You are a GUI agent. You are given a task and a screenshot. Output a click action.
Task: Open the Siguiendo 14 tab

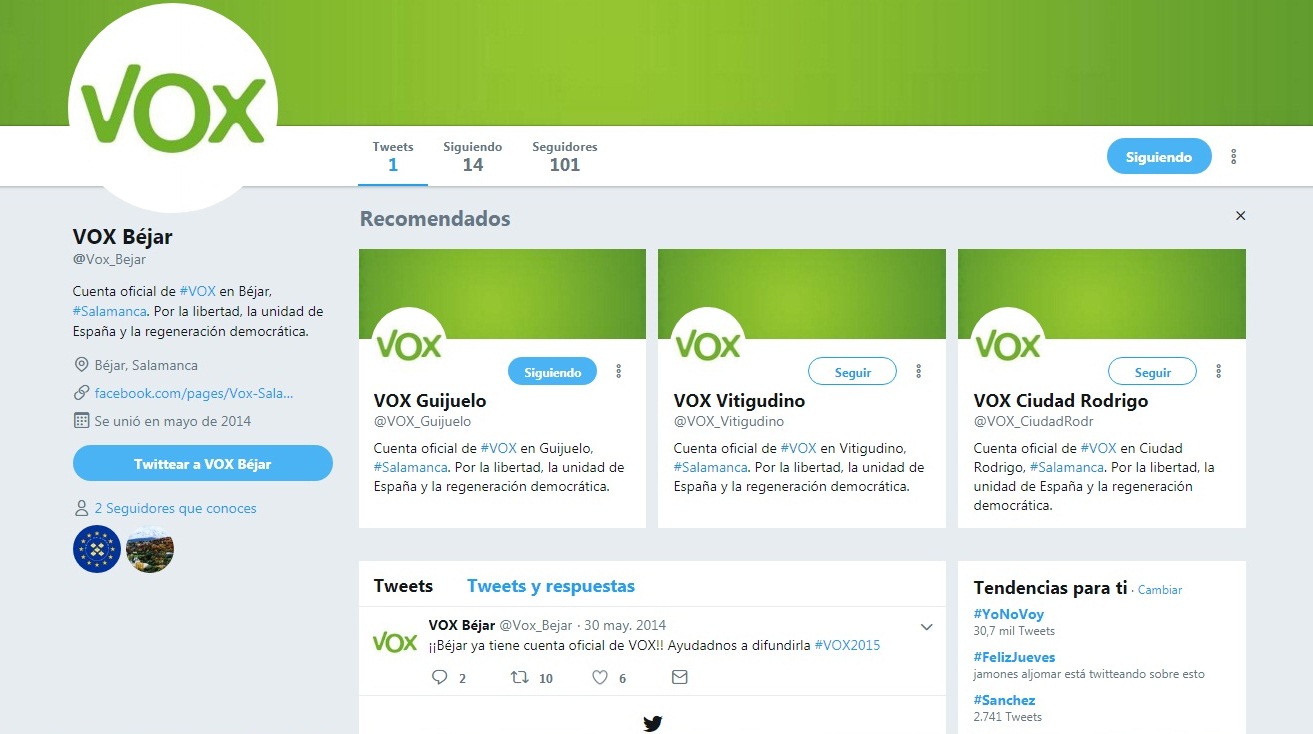(x=473, y=156)
